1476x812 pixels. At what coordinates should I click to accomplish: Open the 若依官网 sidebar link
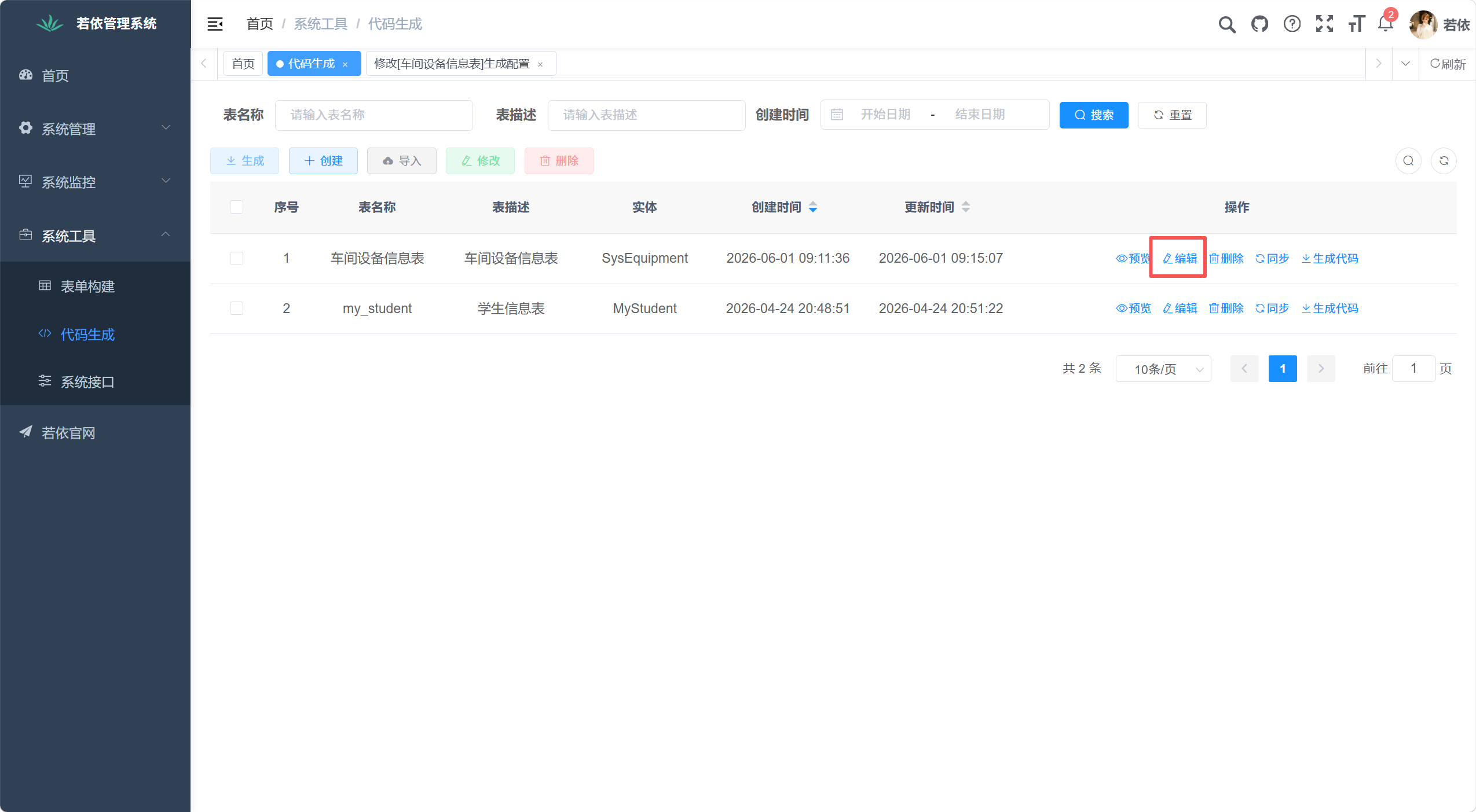(95, 432)
